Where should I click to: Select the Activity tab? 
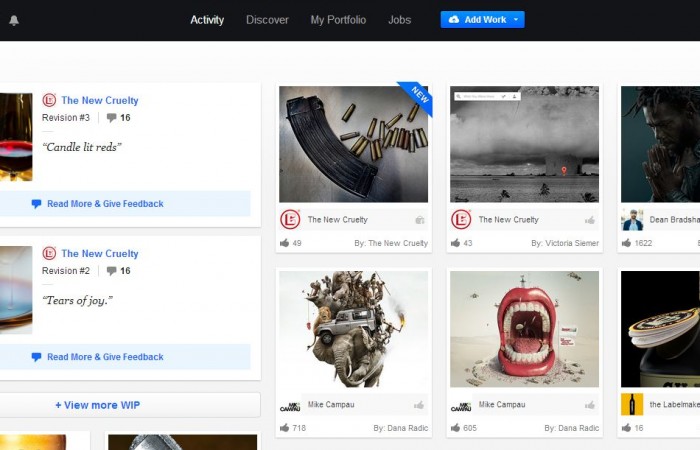pyautogui.click(x=207, y=20)
